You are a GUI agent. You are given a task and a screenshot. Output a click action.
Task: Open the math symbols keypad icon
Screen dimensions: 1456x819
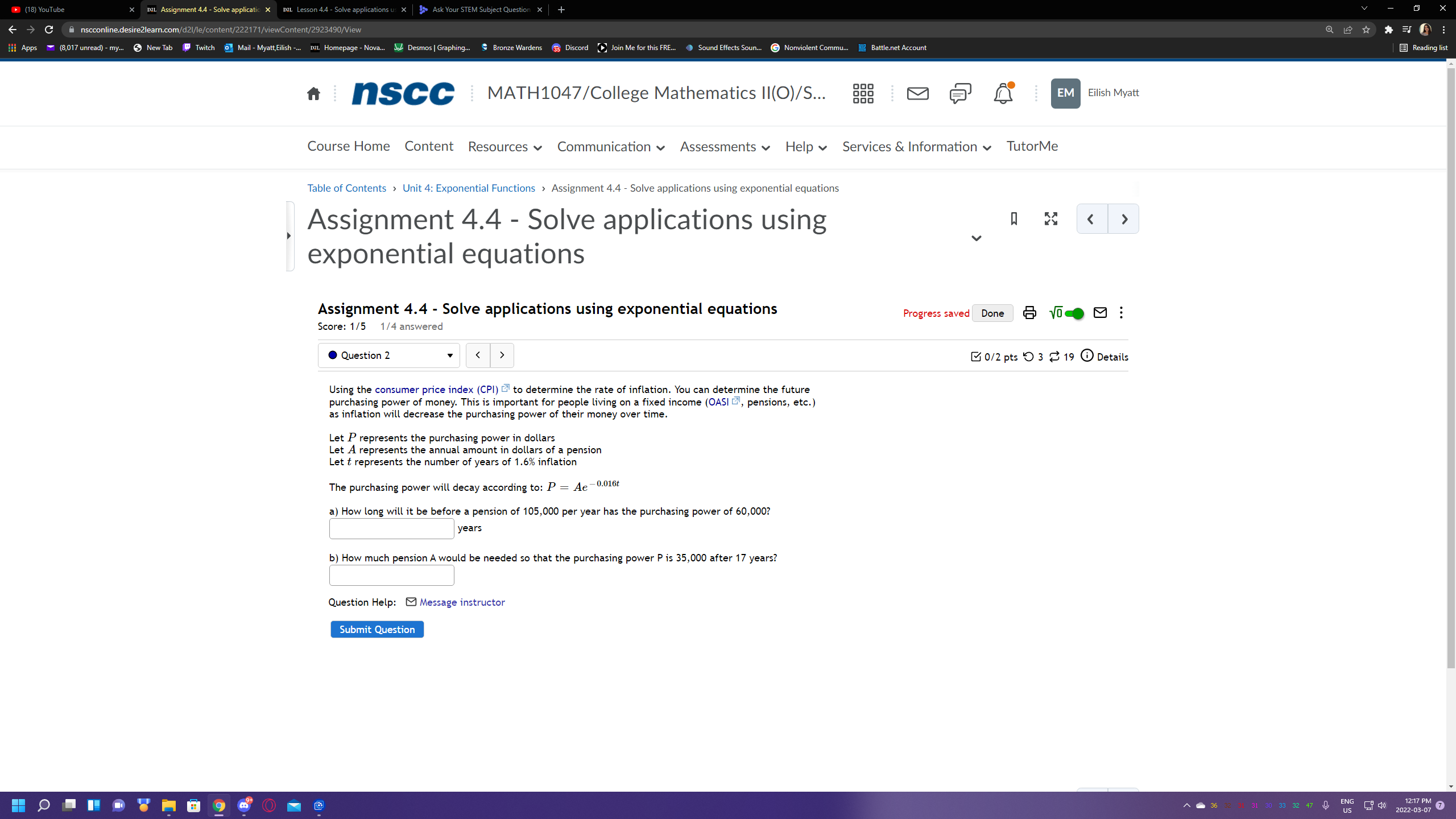coord(1055,313)
